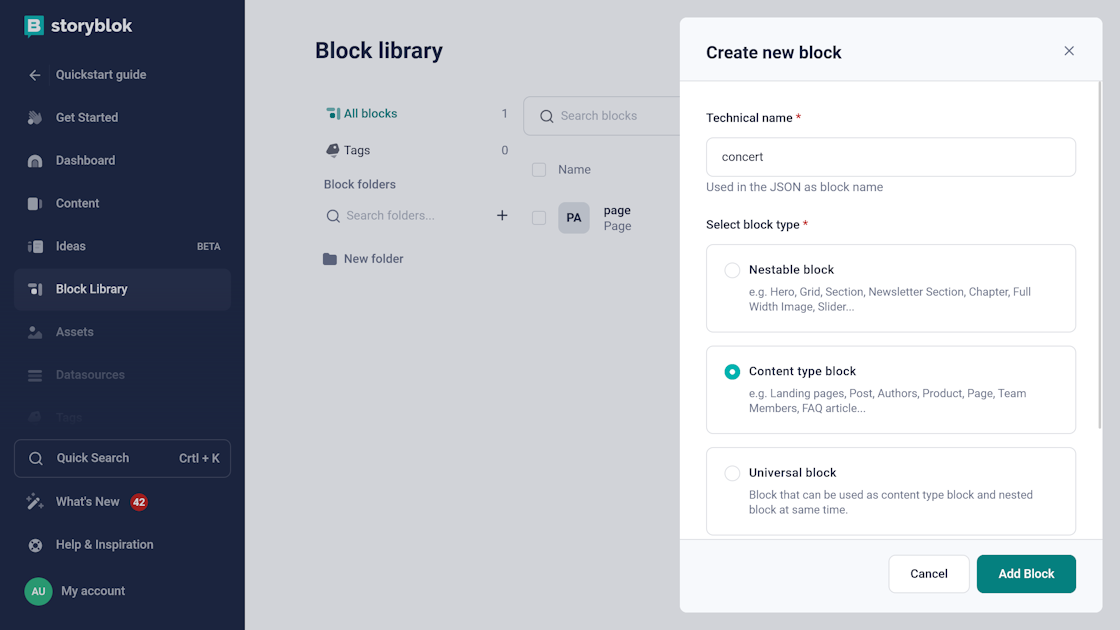The height and width of the screenshot is (630, 1120).
Task: Choose the Universal block type
Action: pos(732,472)
